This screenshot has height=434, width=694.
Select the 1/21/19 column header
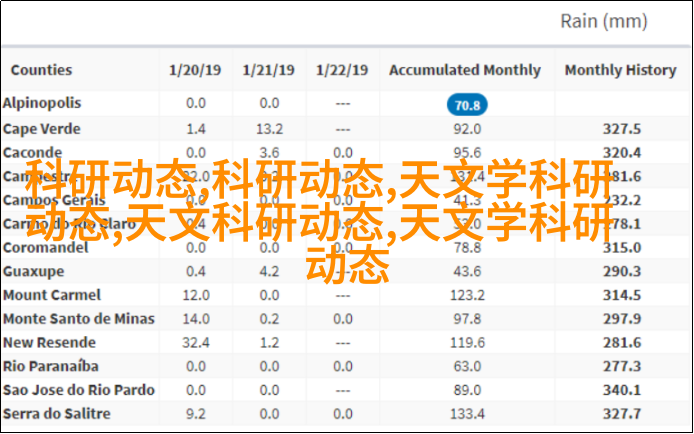coord(269,70)
